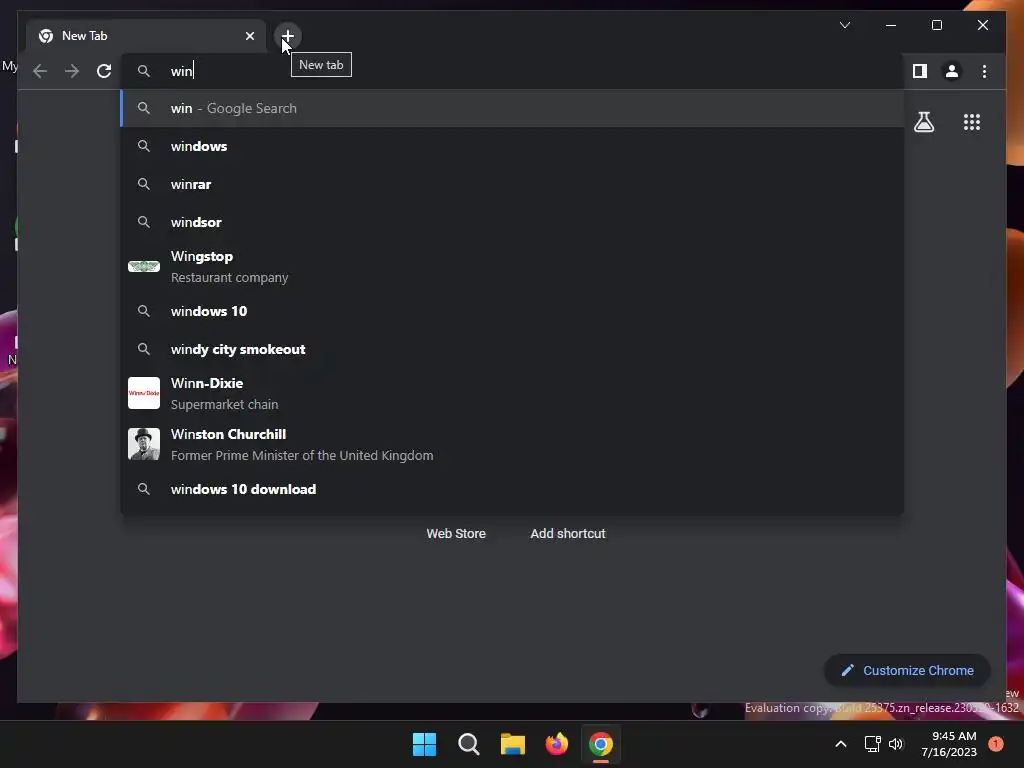Select the 'windsor' suggestion

(512, 222)
